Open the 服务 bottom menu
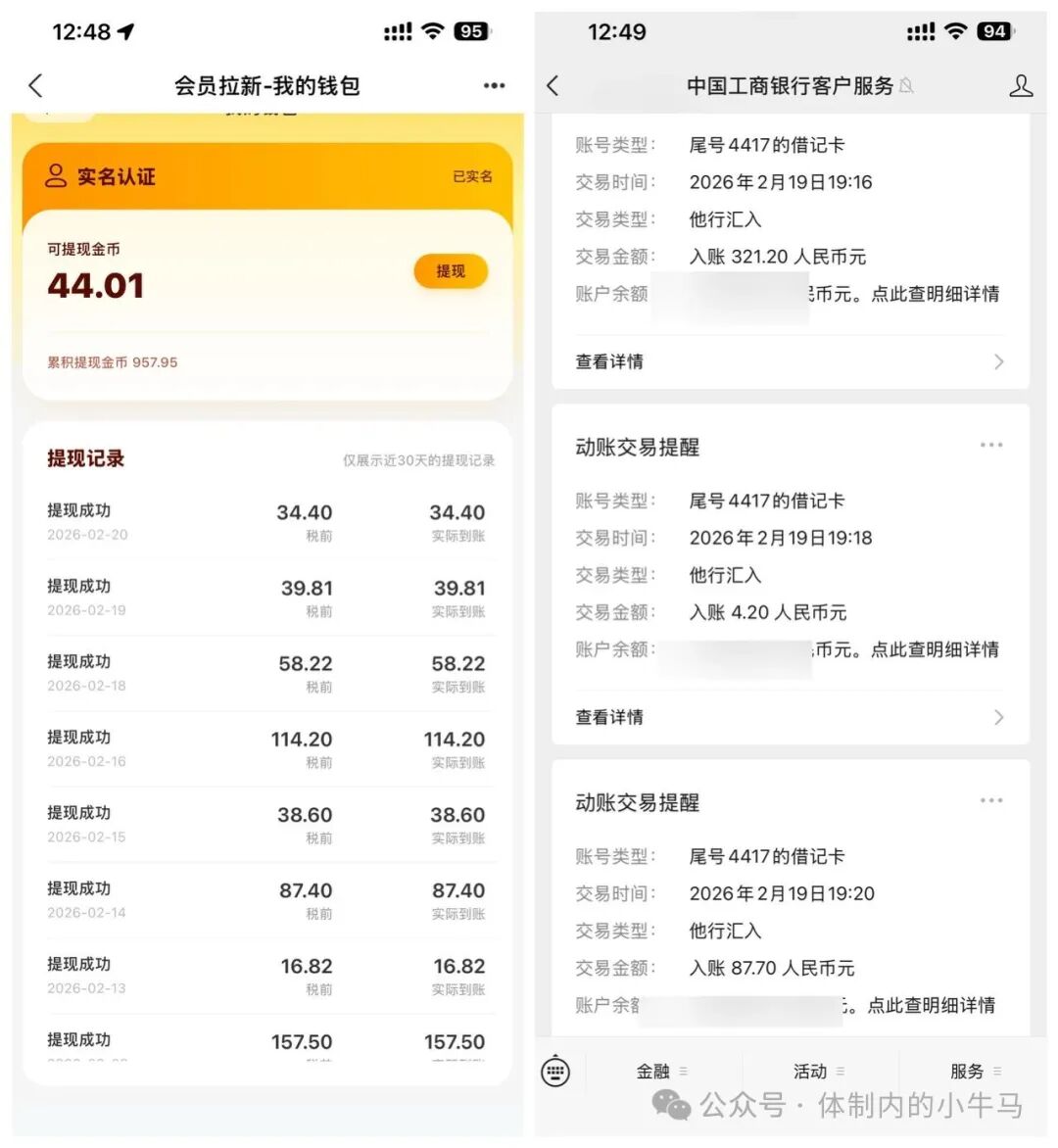 (976, 1072)
